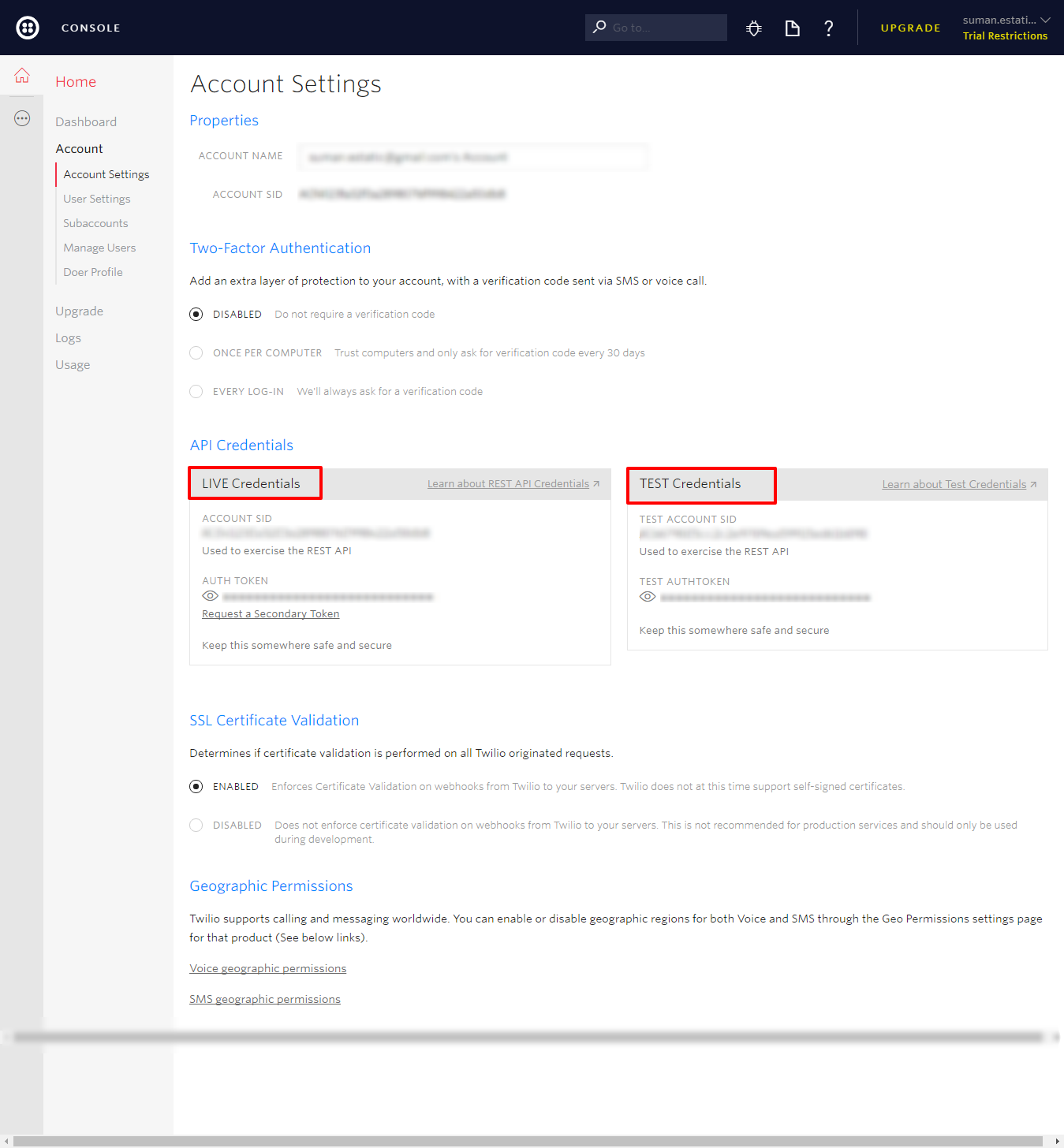Open the docs page icon
Screen dimensions: 1064x1148
point(793,28)
